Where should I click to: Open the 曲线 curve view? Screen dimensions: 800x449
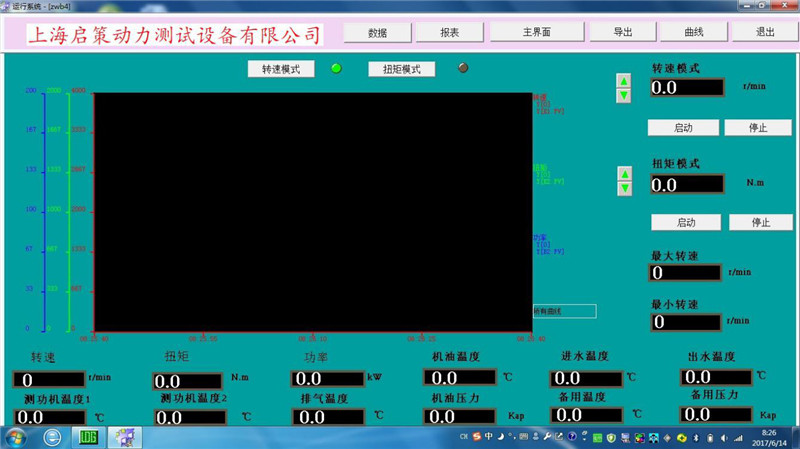point(693,32)
